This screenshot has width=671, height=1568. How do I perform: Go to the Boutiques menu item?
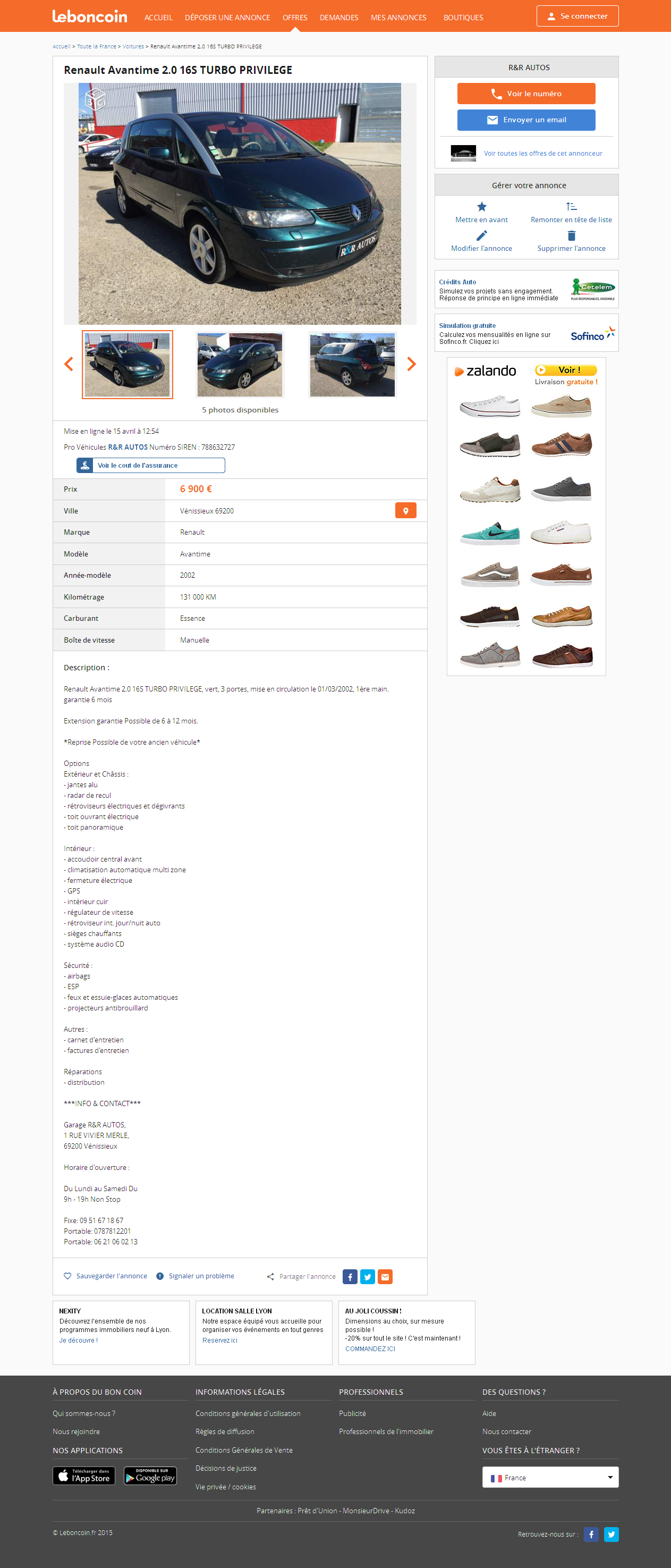pos(463,18)
